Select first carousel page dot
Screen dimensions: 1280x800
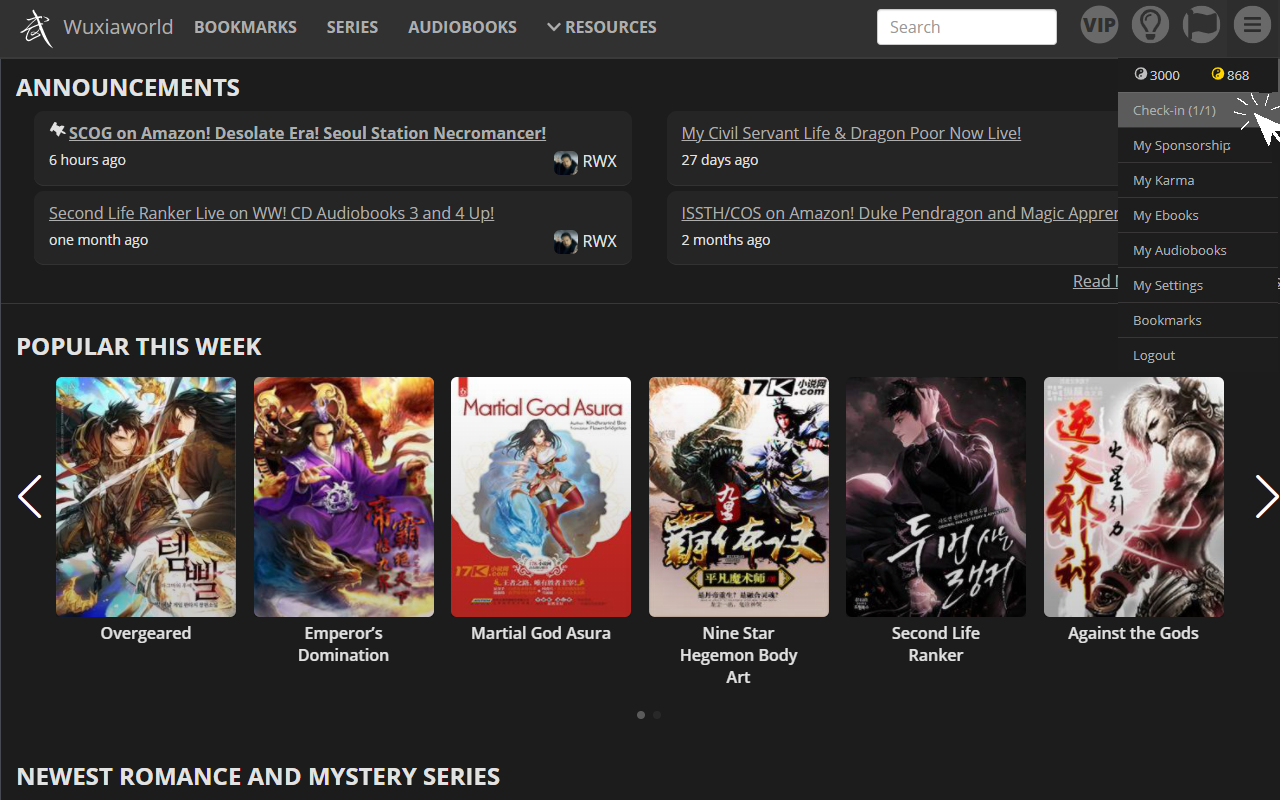click(641, 715)
